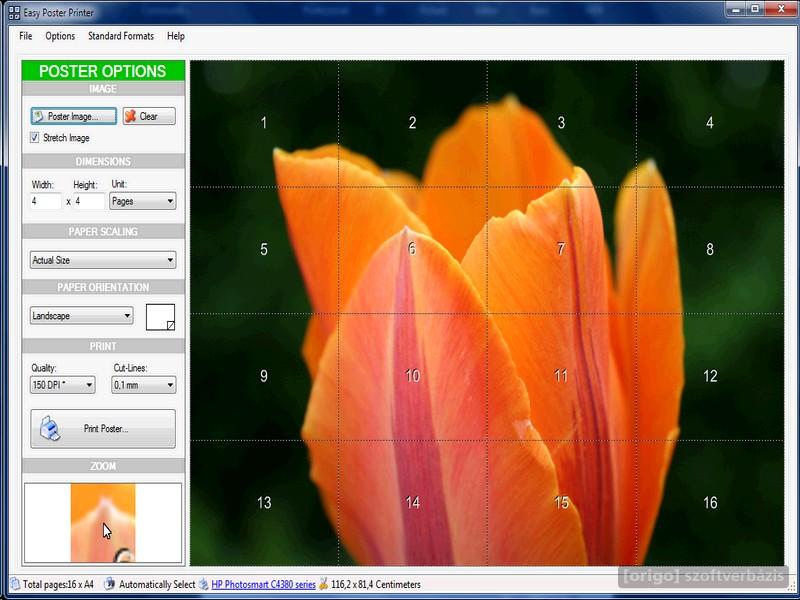Select poster page 13 in preview

[x=264, y=503]
